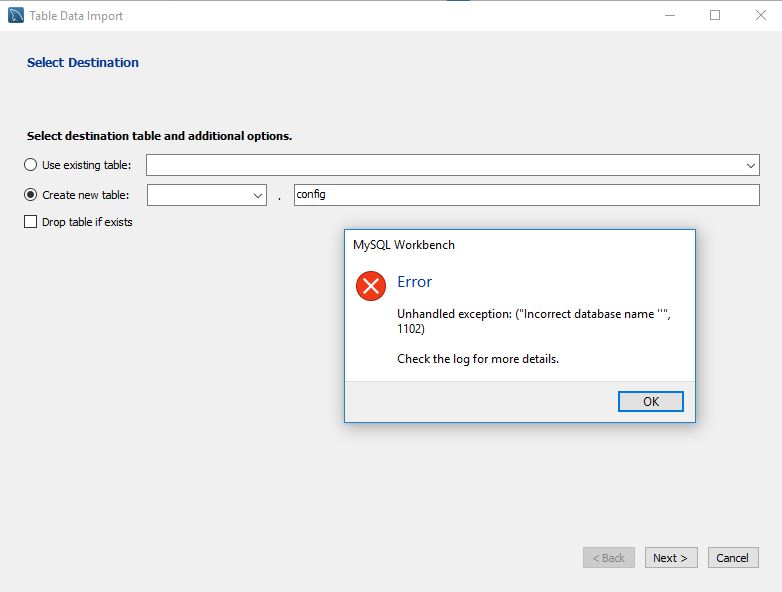The height and width of the screenshot is (592, 782).
Task: Enable Drop table if exists checkbox
Action: pos(30,221)
